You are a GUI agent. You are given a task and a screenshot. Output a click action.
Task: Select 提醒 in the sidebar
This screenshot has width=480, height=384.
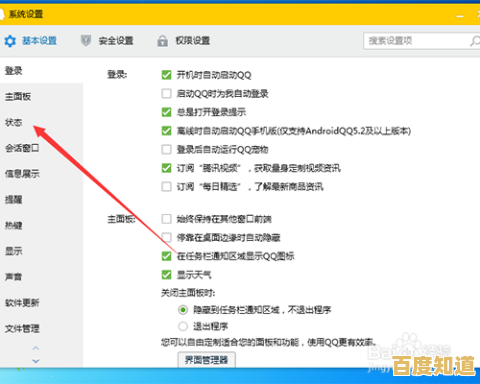pyautogui.click(x=13, y=200)
